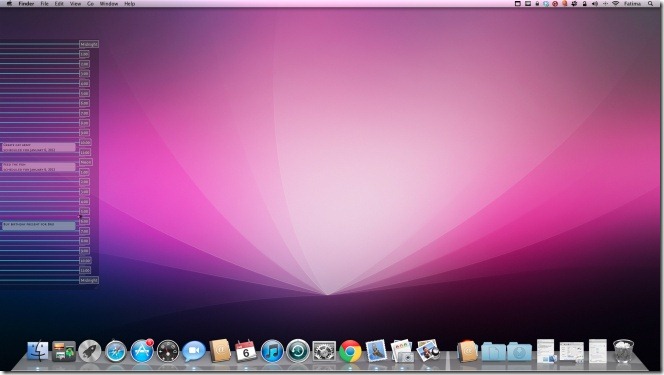The height and width of the screenshot is (375, 664).
Task: Open the Help menu
Action: pos(130,3)
